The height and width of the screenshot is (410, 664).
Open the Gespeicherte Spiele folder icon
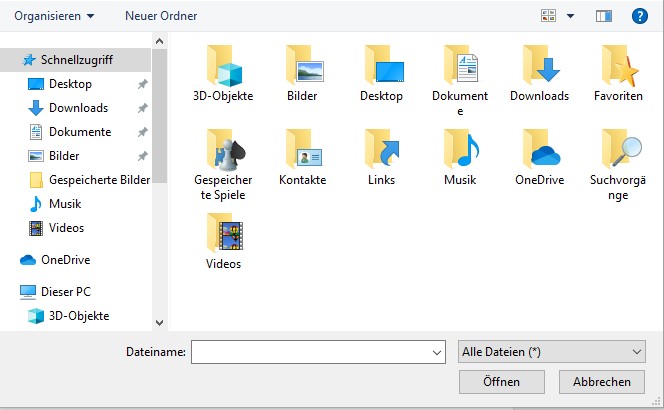pyautogui.click(x=226, y=149)
